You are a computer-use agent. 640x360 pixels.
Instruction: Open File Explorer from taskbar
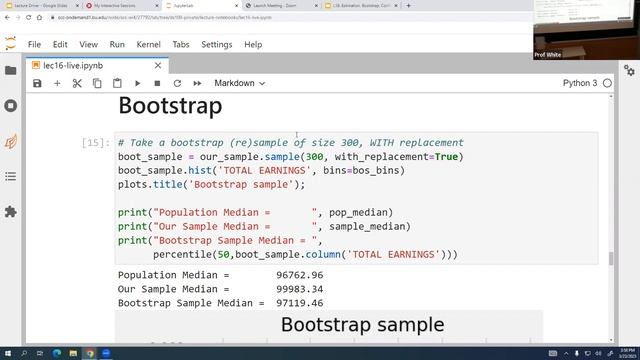73,353
